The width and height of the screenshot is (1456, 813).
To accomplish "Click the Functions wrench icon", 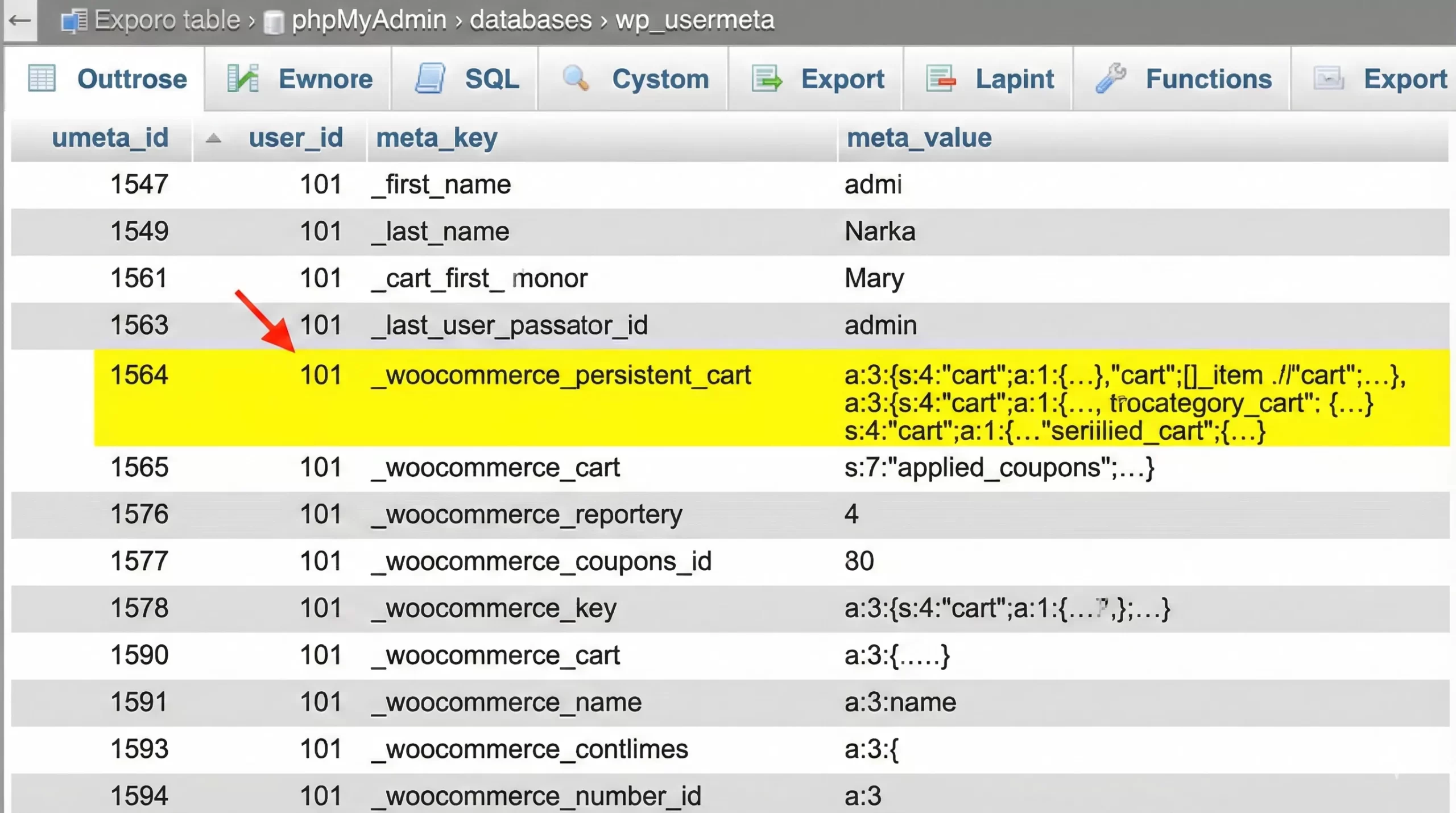I will pyautogui.click(x=1110, y=79).
